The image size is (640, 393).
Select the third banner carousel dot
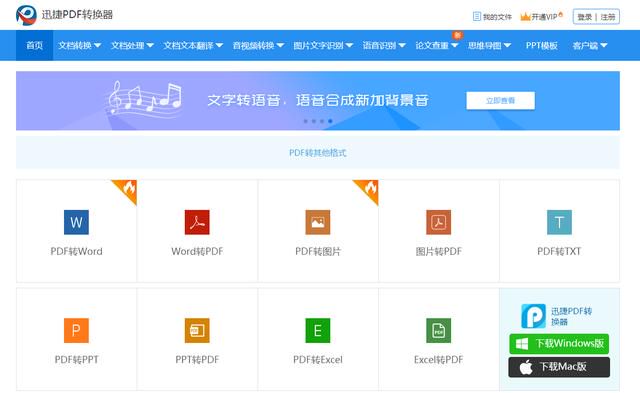pyautogui.click(x=322, y=121)
